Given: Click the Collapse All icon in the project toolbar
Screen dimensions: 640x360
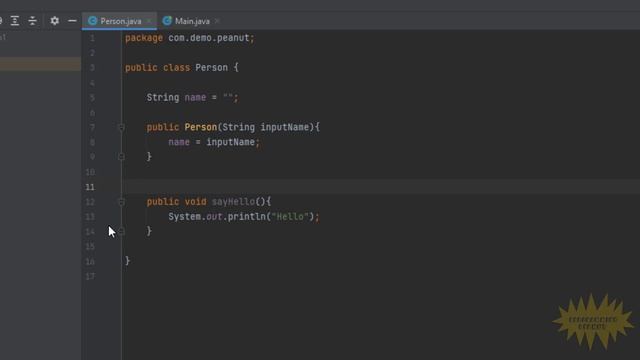Looking at the screenshot, I should tap(32, 20).
